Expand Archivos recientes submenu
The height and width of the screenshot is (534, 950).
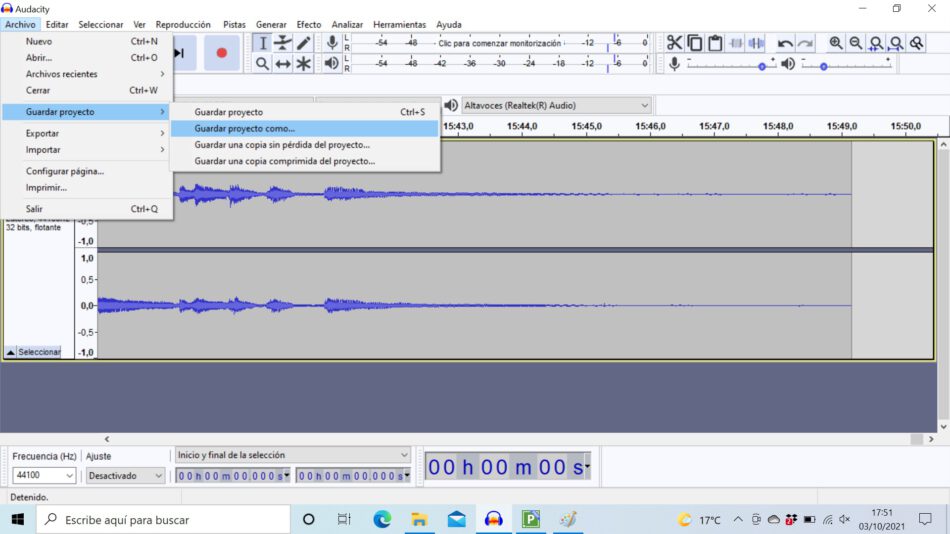[x=87, y=74]
